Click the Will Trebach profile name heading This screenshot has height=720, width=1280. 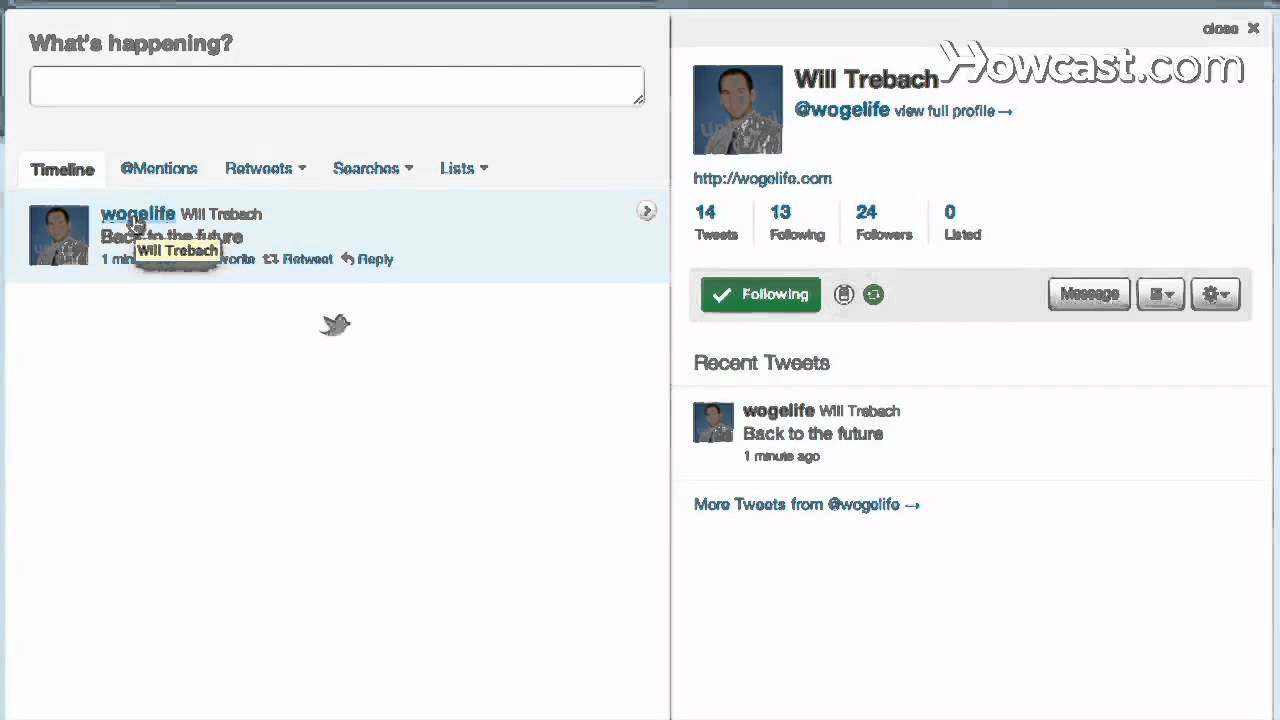(x=866, y=79)
